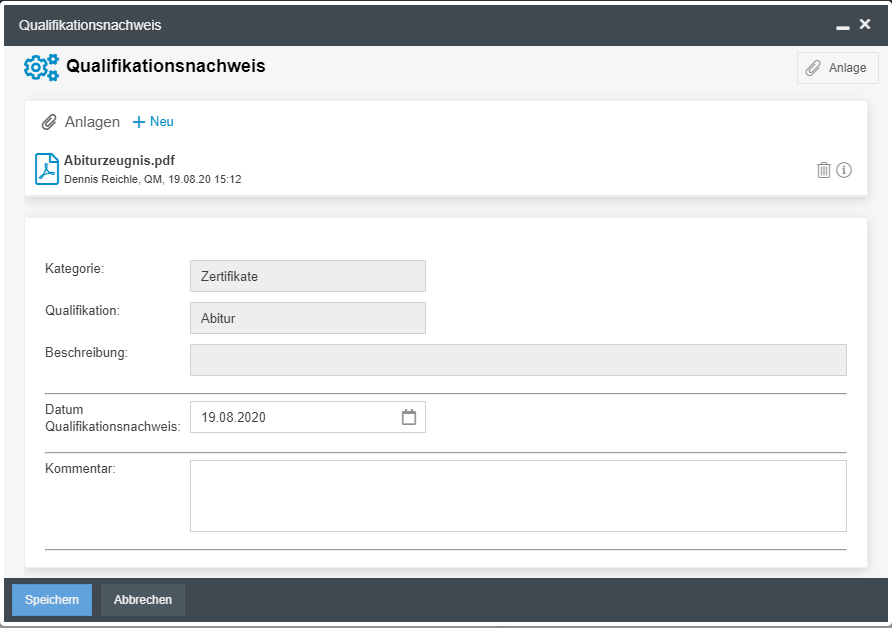Click into the Kommentar text area

coord(518,496)
